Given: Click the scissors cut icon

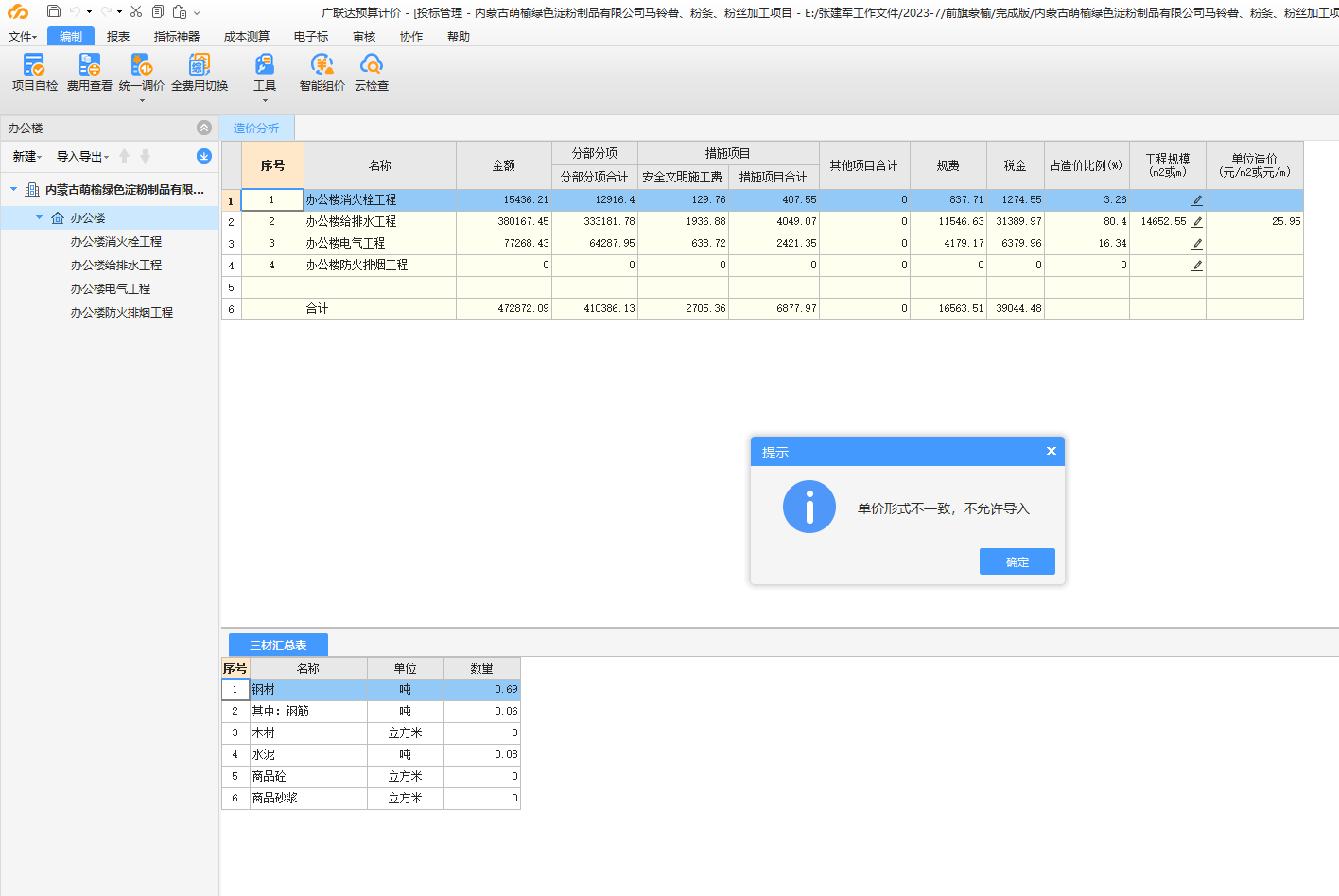Looking at the screenshot, I should pyautogui.click(x=136, y=11).
